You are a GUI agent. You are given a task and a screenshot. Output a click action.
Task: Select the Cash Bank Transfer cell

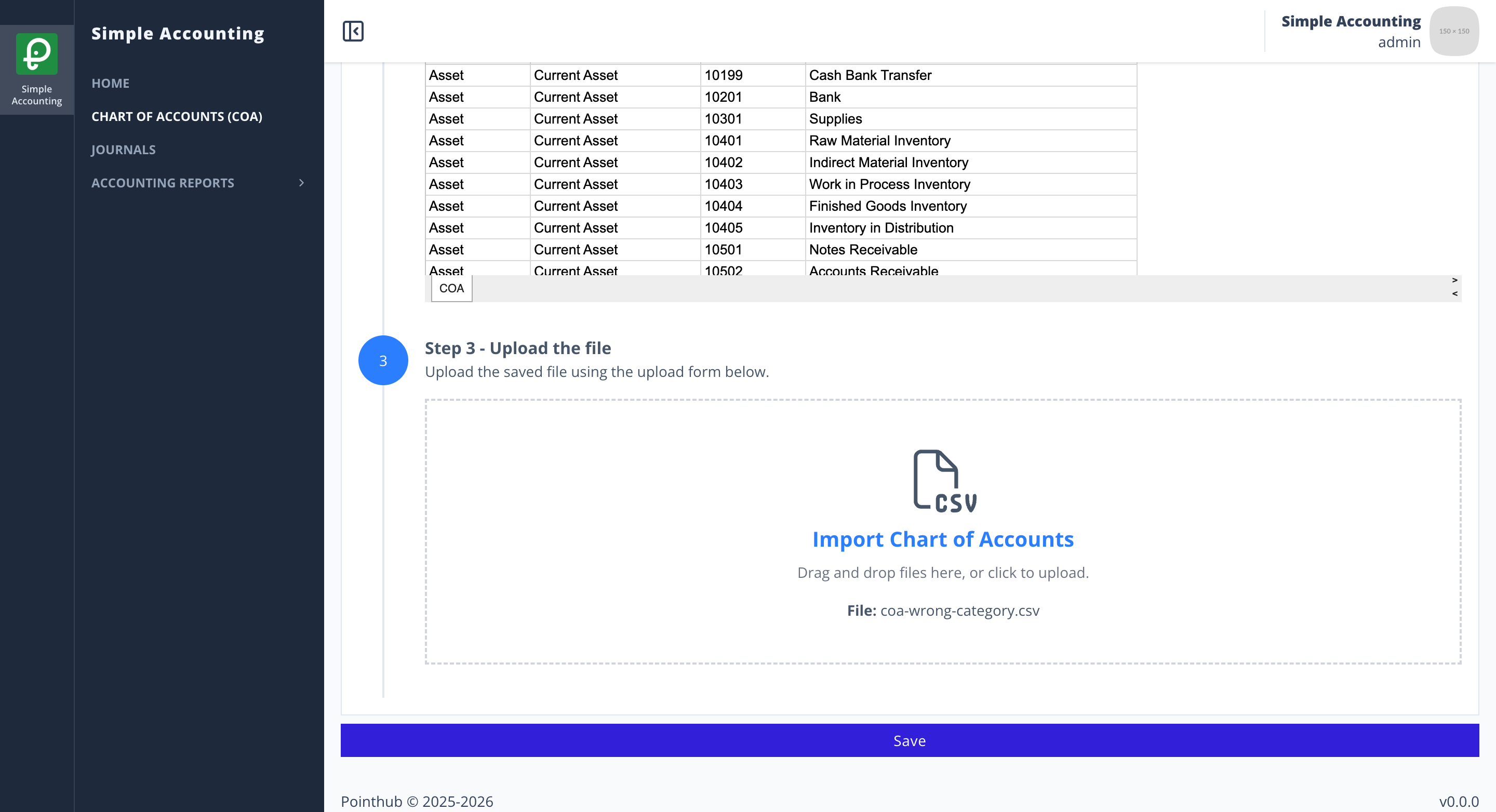coord(970,75)
